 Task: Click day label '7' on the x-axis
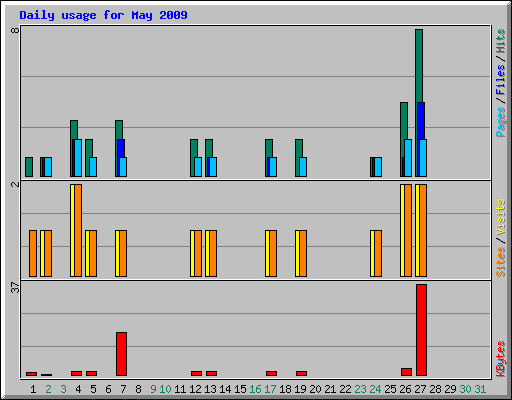tap(123, 389)
